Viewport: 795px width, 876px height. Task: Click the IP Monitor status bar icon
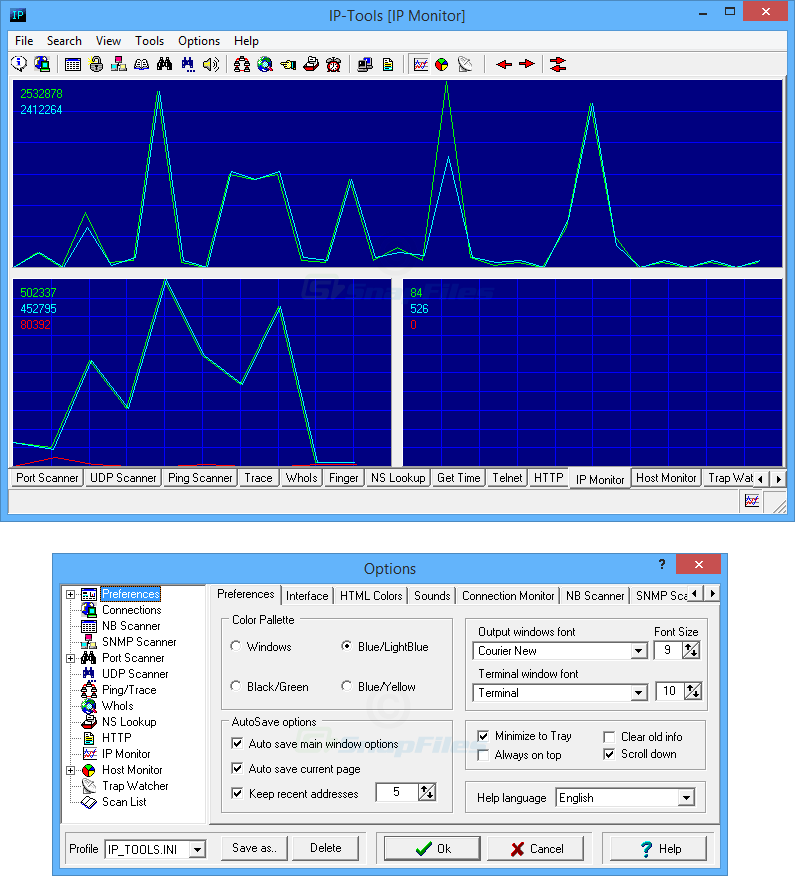(752, 501)
